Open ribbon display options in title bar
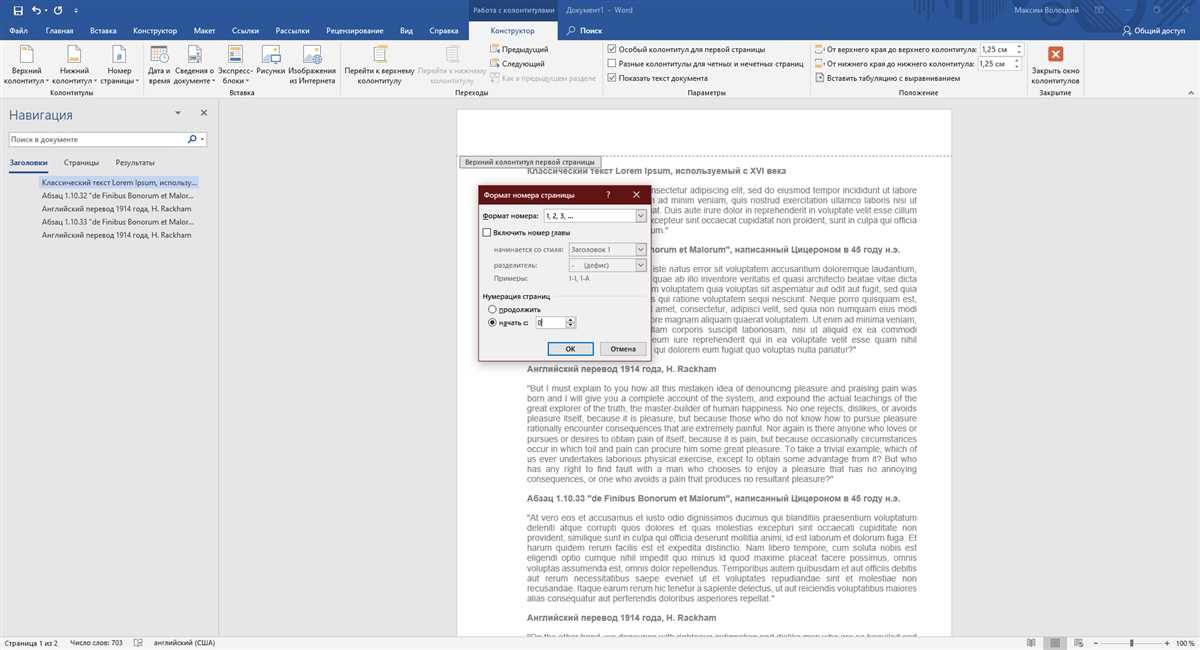Image resolution: width=1200 pixels, height=650 pixels. tap(1097, 10)
